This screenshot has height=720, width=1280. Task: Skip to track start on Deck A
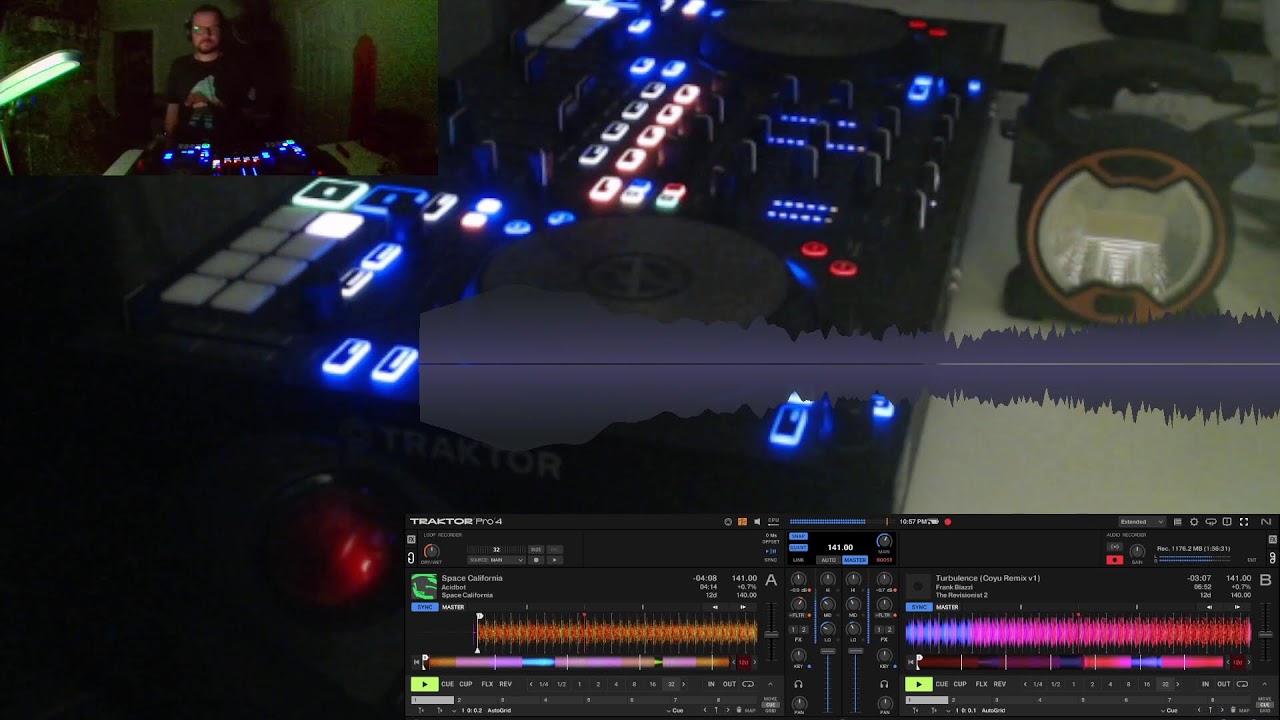pyautogui.click(x=416, y=662)
